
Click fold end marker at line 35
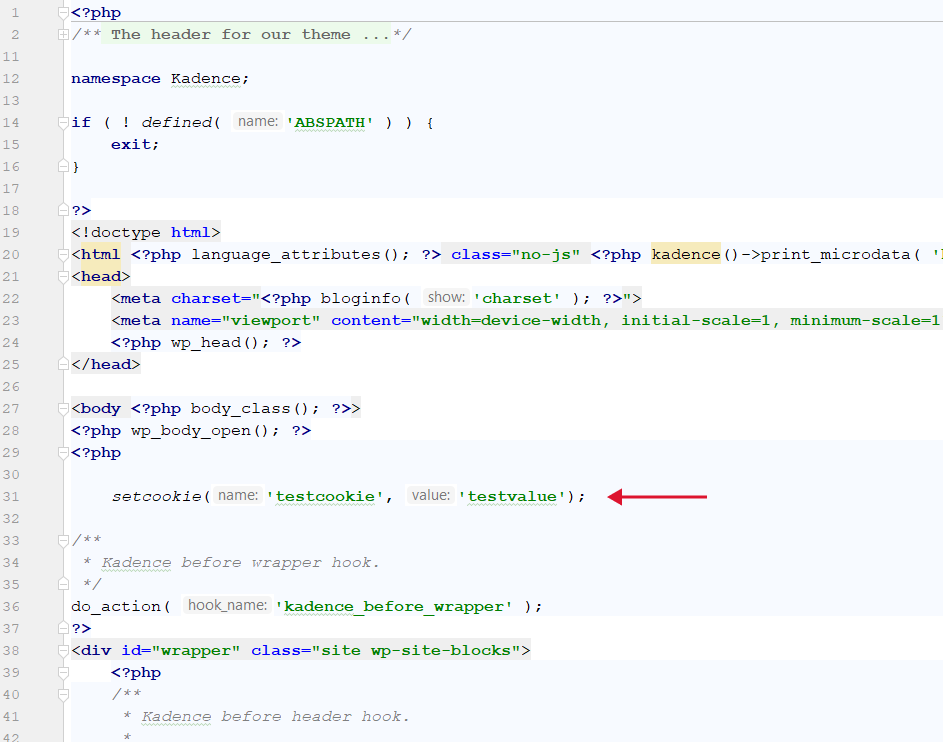pos(63,584)
